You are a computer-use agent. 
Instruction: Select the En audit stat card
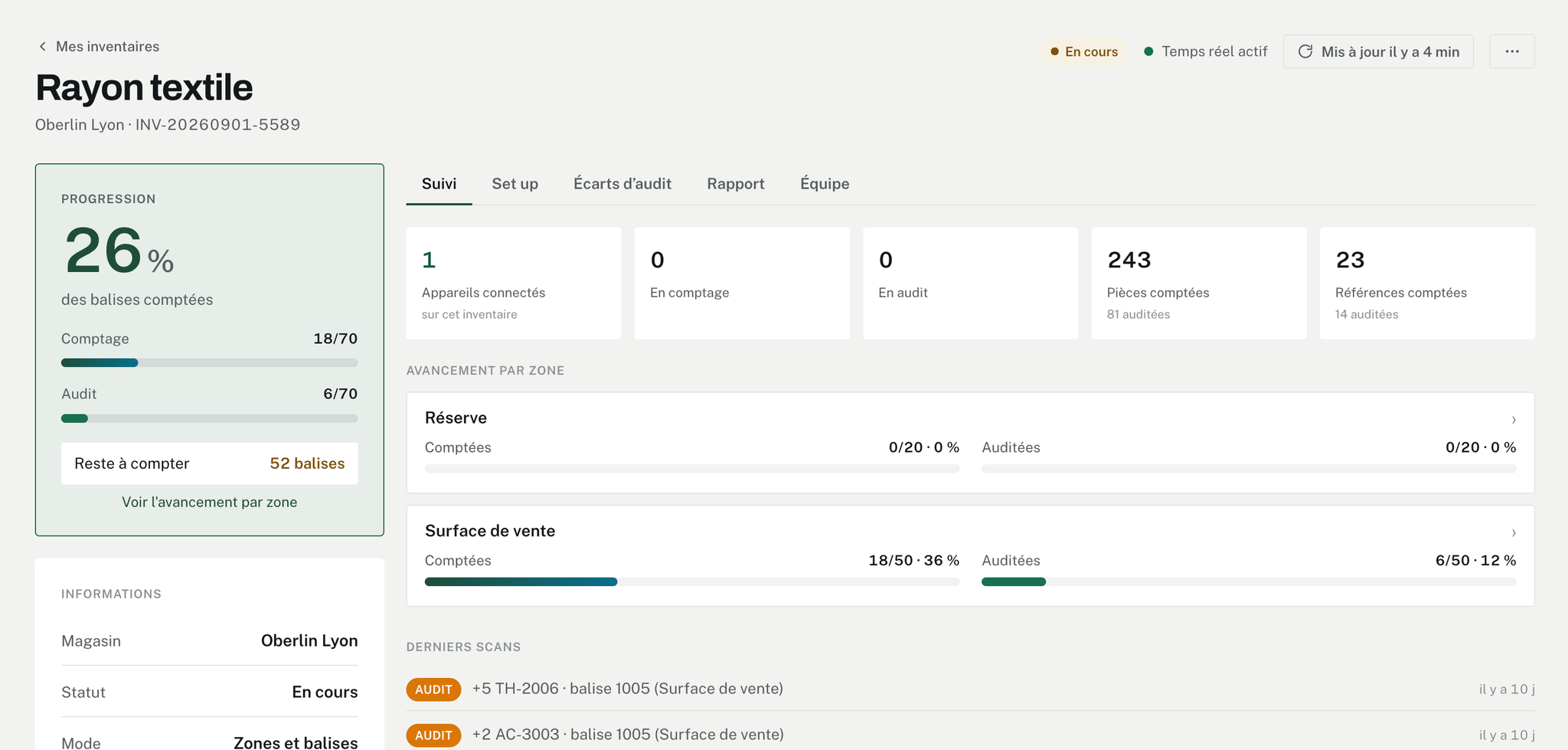pos(970,283)
